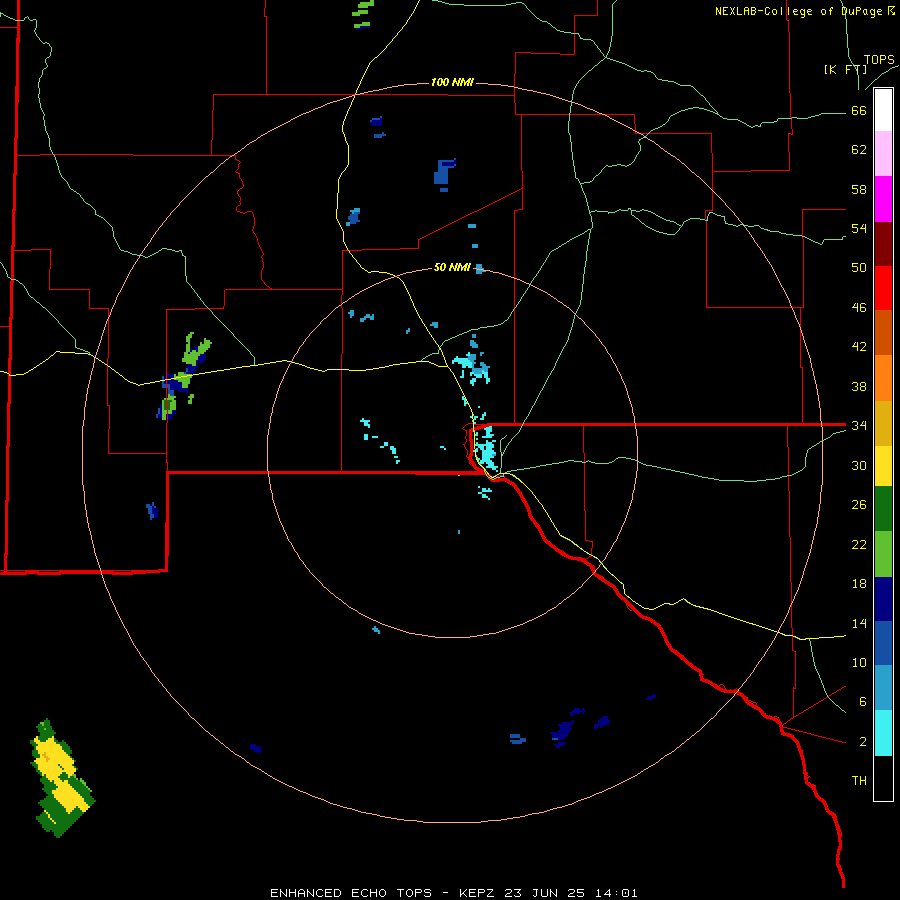Click the legend value 58
Viewport: 900px width, 900px height.
pyautogui.click(x=859, y=189)
